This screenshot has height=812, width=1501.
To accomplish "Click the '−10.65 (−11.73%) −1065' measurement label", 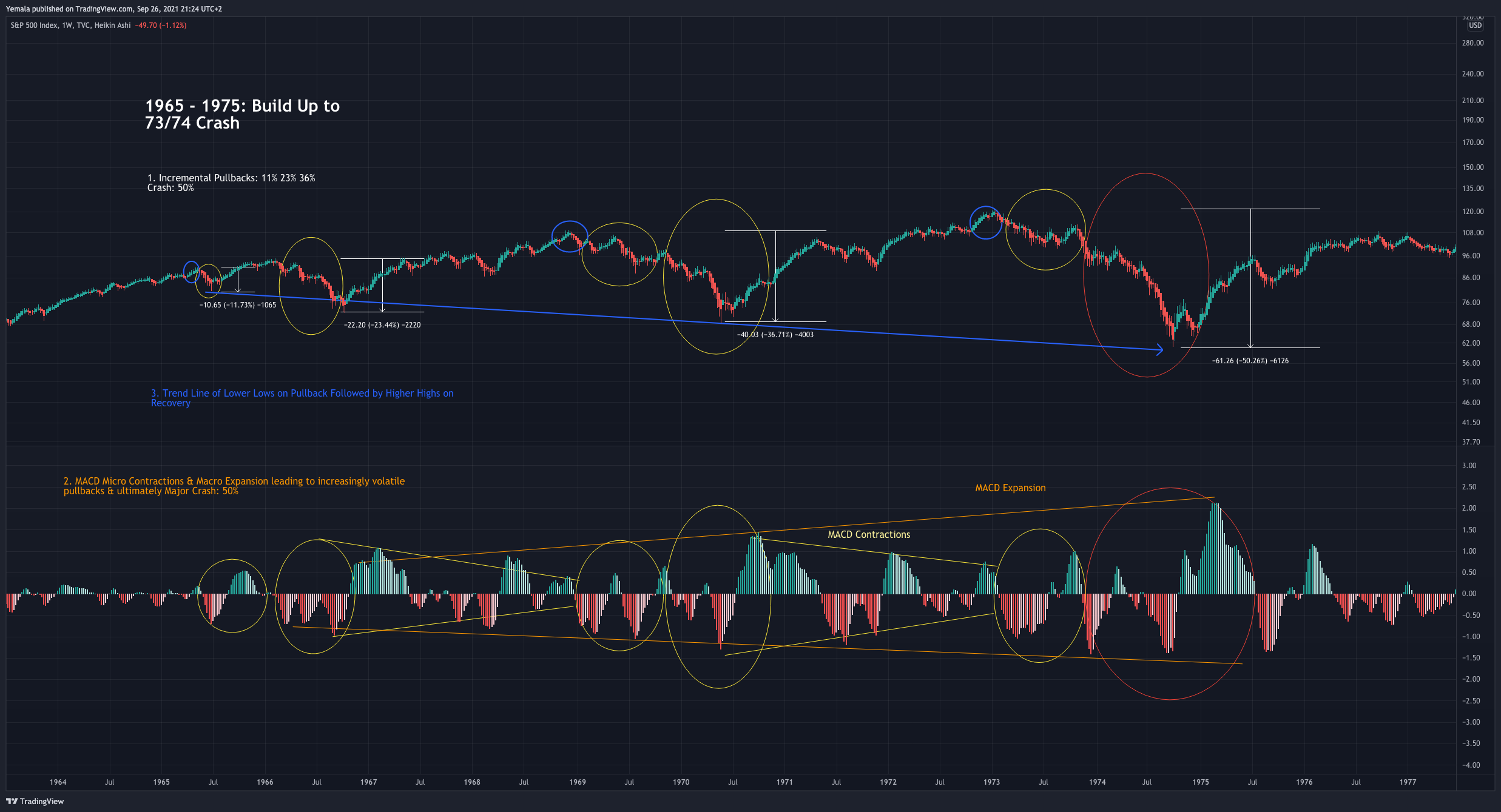I will pos(238,305).
